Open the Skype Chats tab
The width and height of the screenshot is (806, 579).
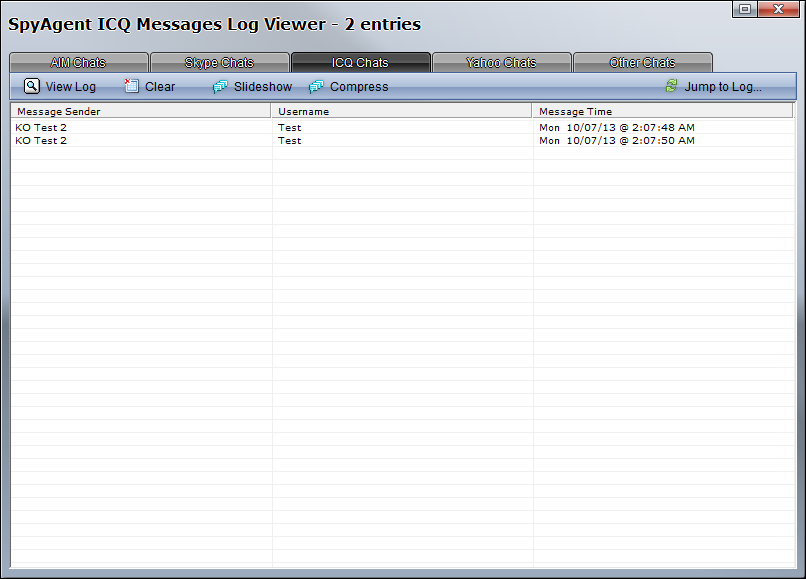pyautogui.click(x=219, y=63)
